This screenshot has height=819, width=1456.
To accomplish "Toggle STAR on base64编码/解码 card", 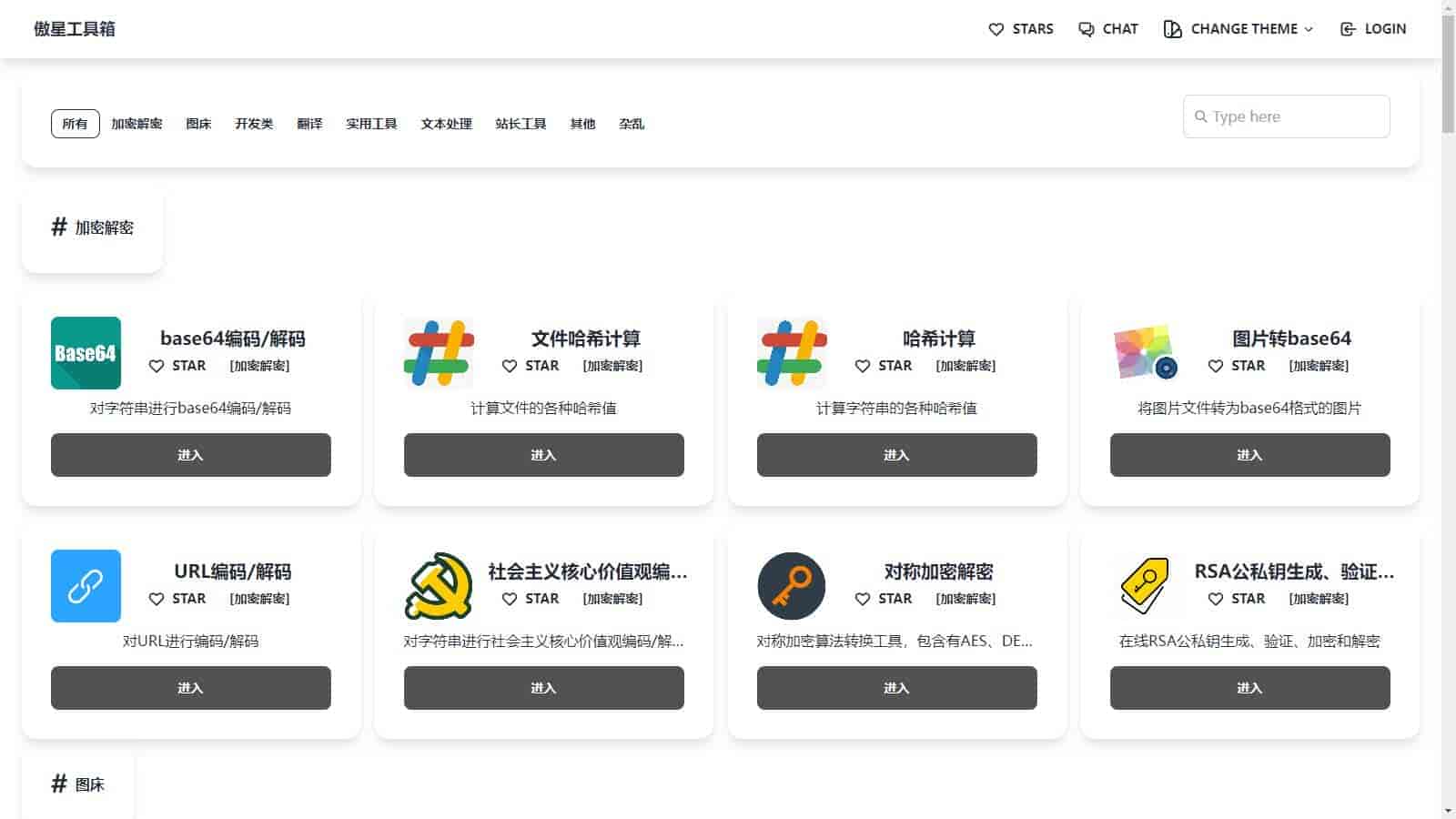I will tap(177, 366).
